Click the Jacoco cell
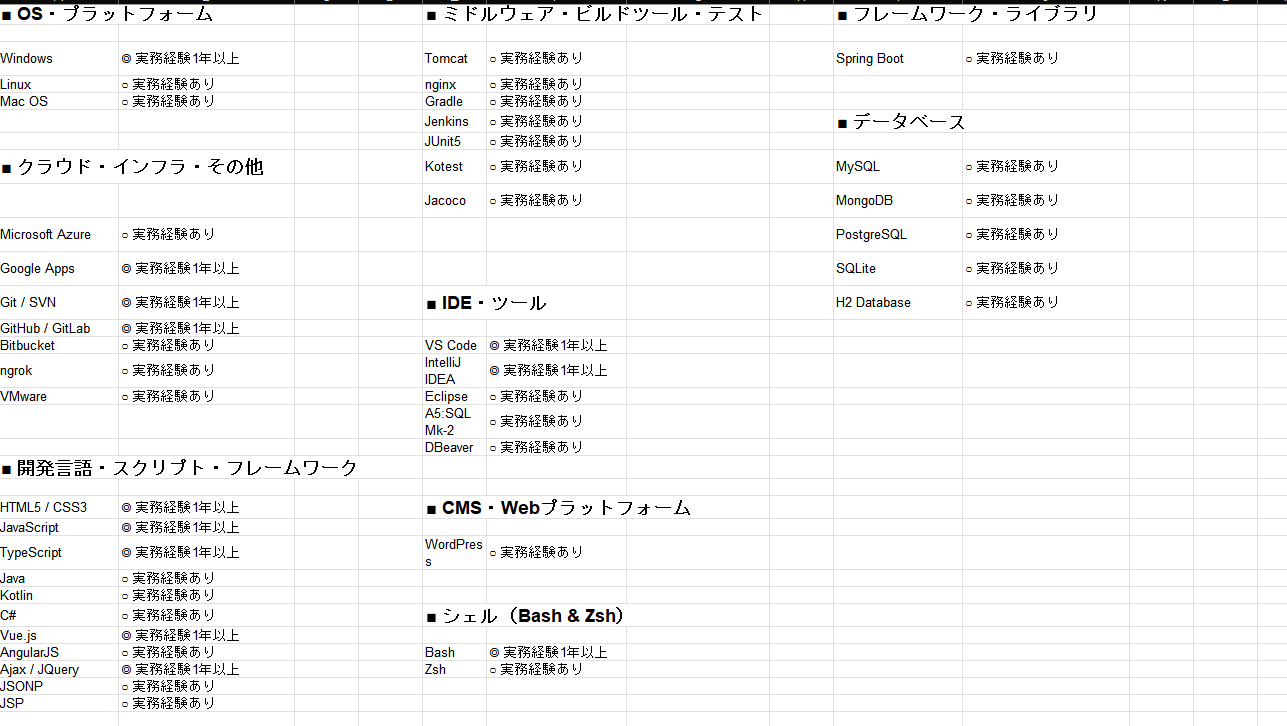Viewport: 1287px width, 726px height. point(454,201)
